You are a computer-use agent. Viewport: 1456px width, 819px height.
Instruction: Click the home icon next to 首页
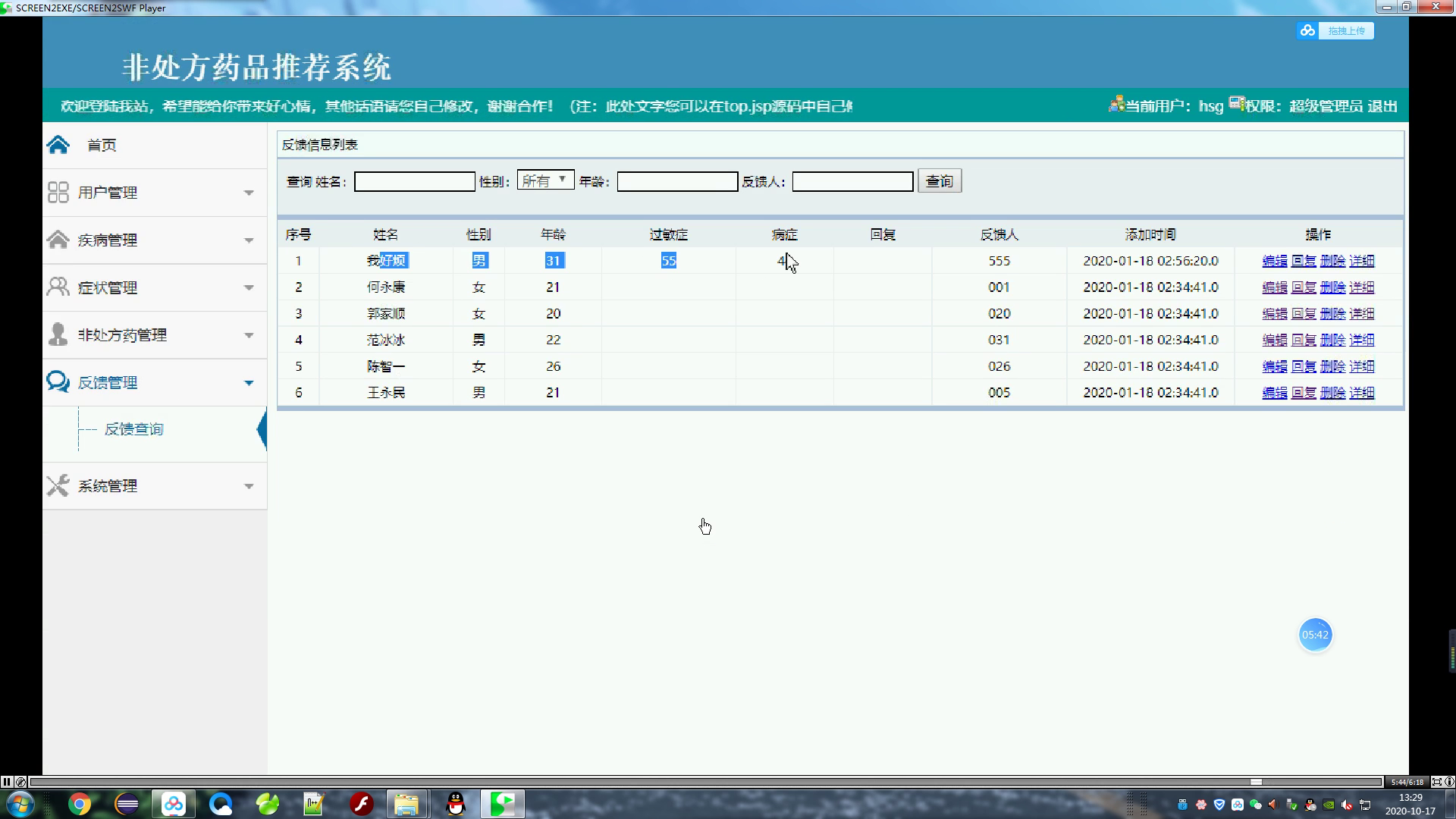tap(58, 145)
